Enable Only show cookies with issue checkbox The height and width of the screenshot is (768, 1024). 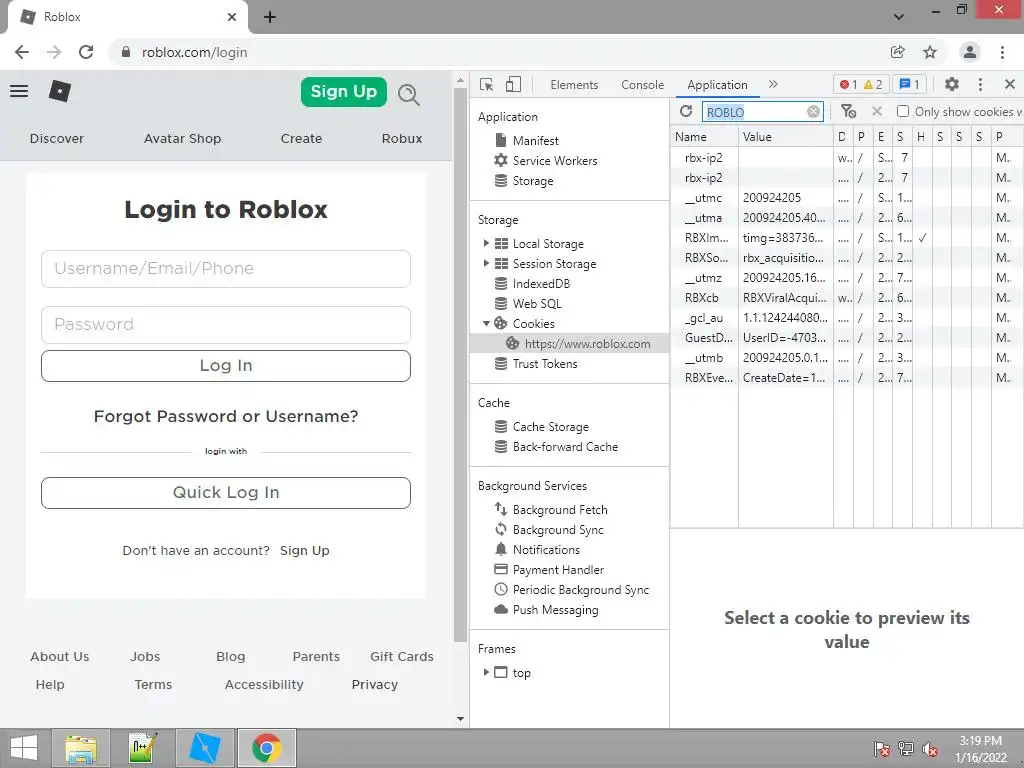pyautogui.click(x=903, y=111)
